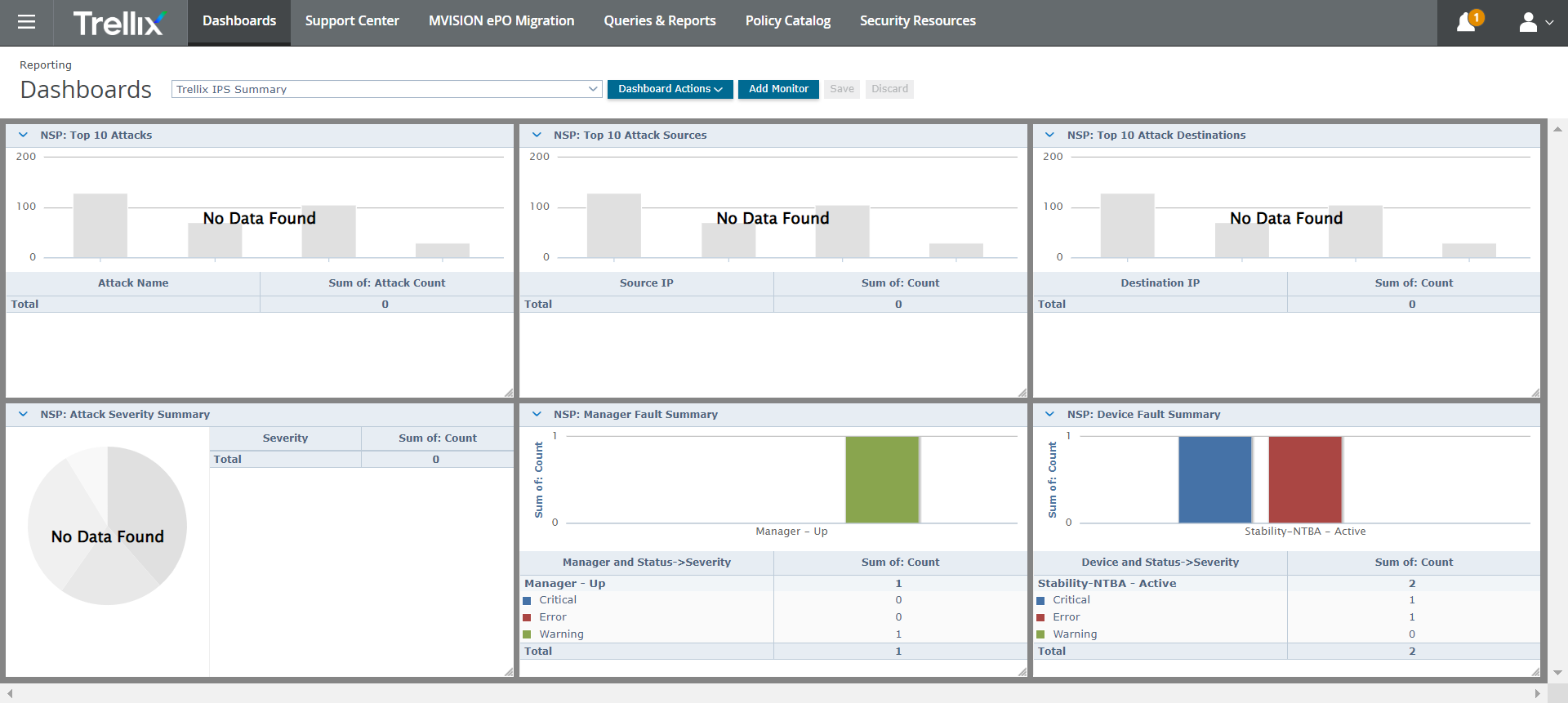Open the Policy Catalog tab
Image resolution: width=1568 pixels, height=703 pixels.
point(788,22)
